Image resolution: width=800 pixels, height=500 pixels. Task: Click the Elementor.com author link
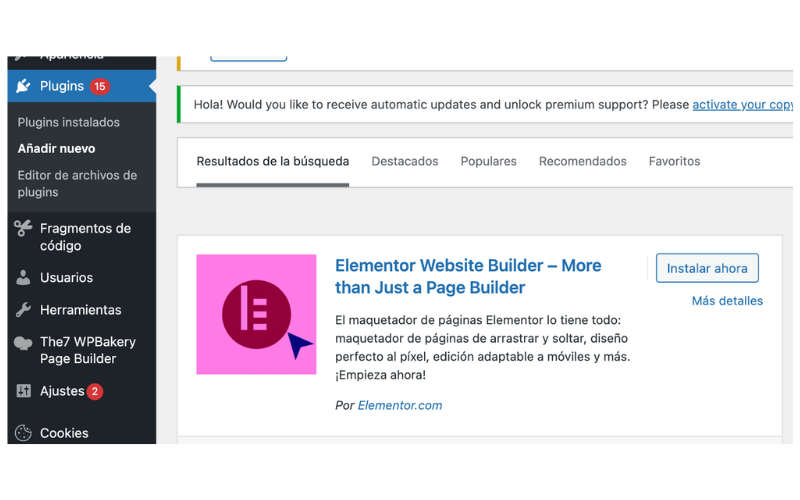tap(400, 405)
